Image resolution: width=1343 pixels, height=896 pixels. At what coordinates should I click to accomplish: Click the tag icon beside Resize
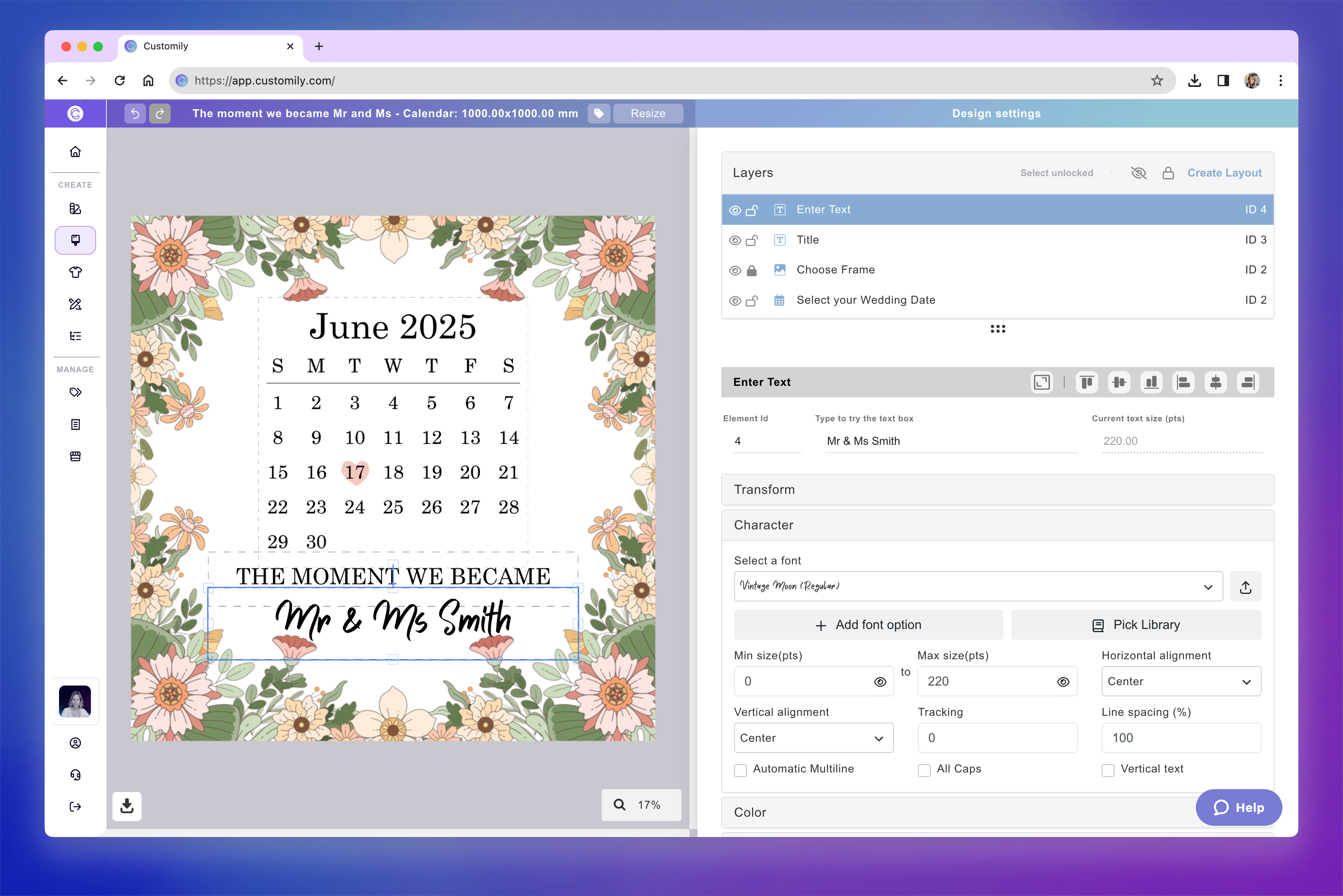[599, 113]
